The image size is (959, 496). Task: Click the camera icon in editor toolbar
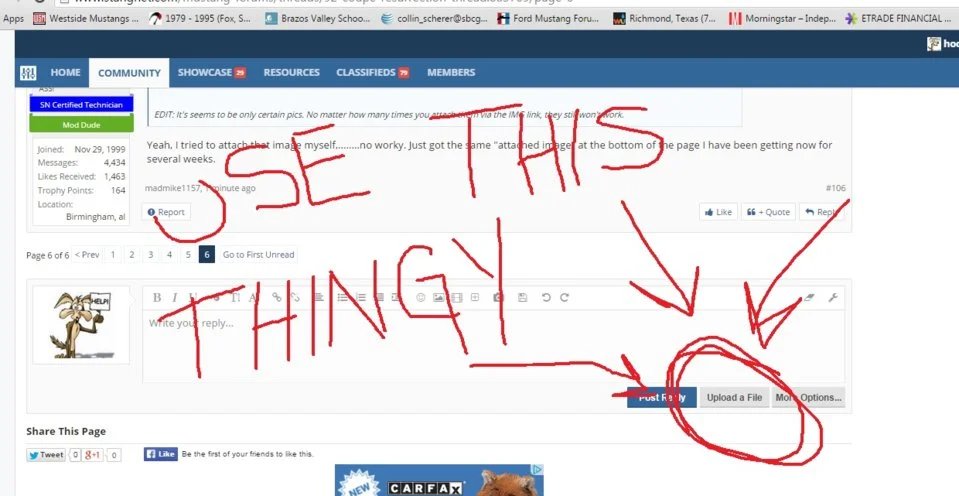[x=498, y=298]
